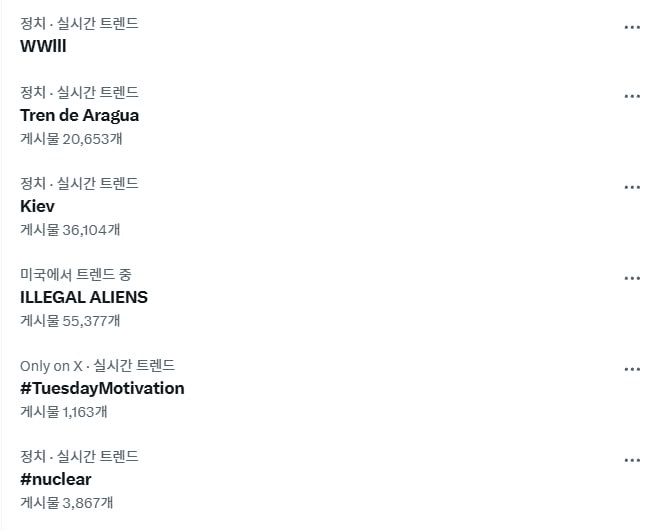This screenshot has width=656, height=531.
Task: Click the 게시물 36,104개 post count
Action: click(70, 230)
